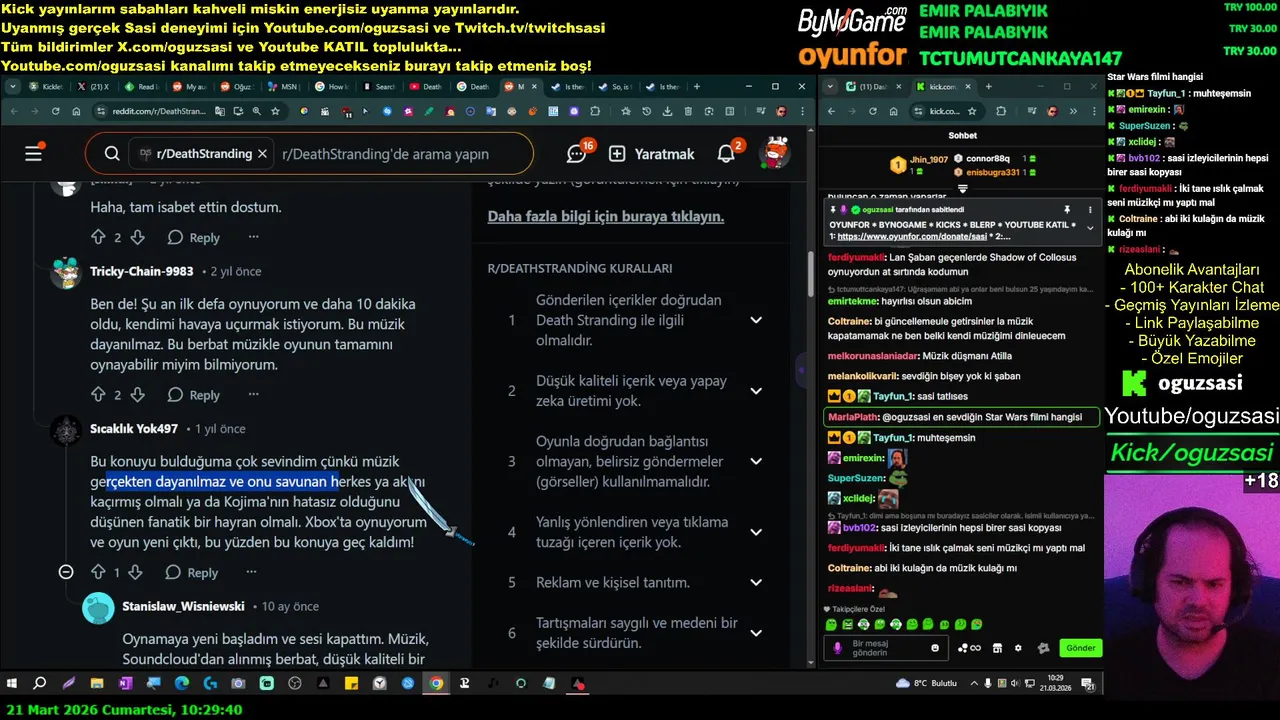The width and height of the screenshot is (1280, 720).
Task: Collapse the Sıcaklık Yok497 comment thread
Action: pyautogui.click(x=66, y=572)
